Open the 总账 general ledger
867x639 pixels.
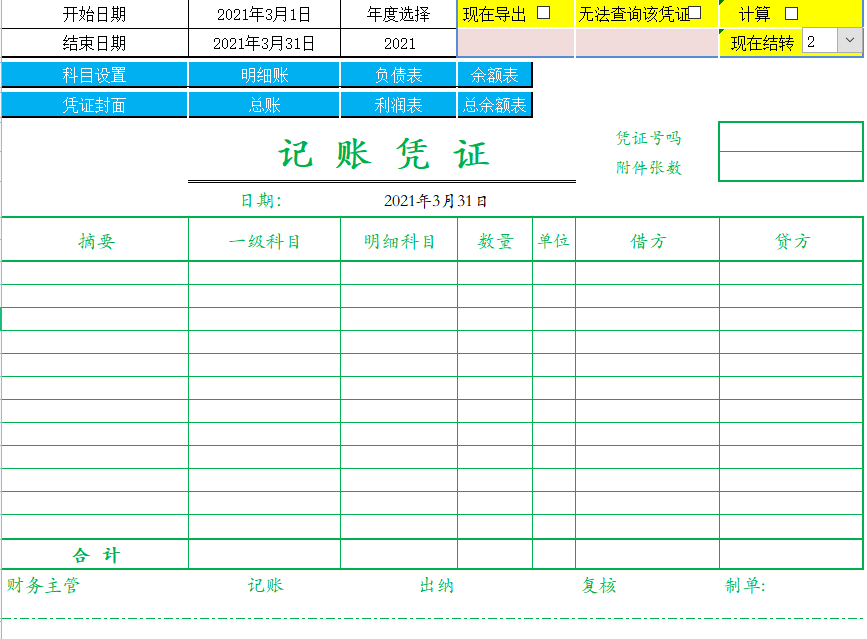(265, 103)
